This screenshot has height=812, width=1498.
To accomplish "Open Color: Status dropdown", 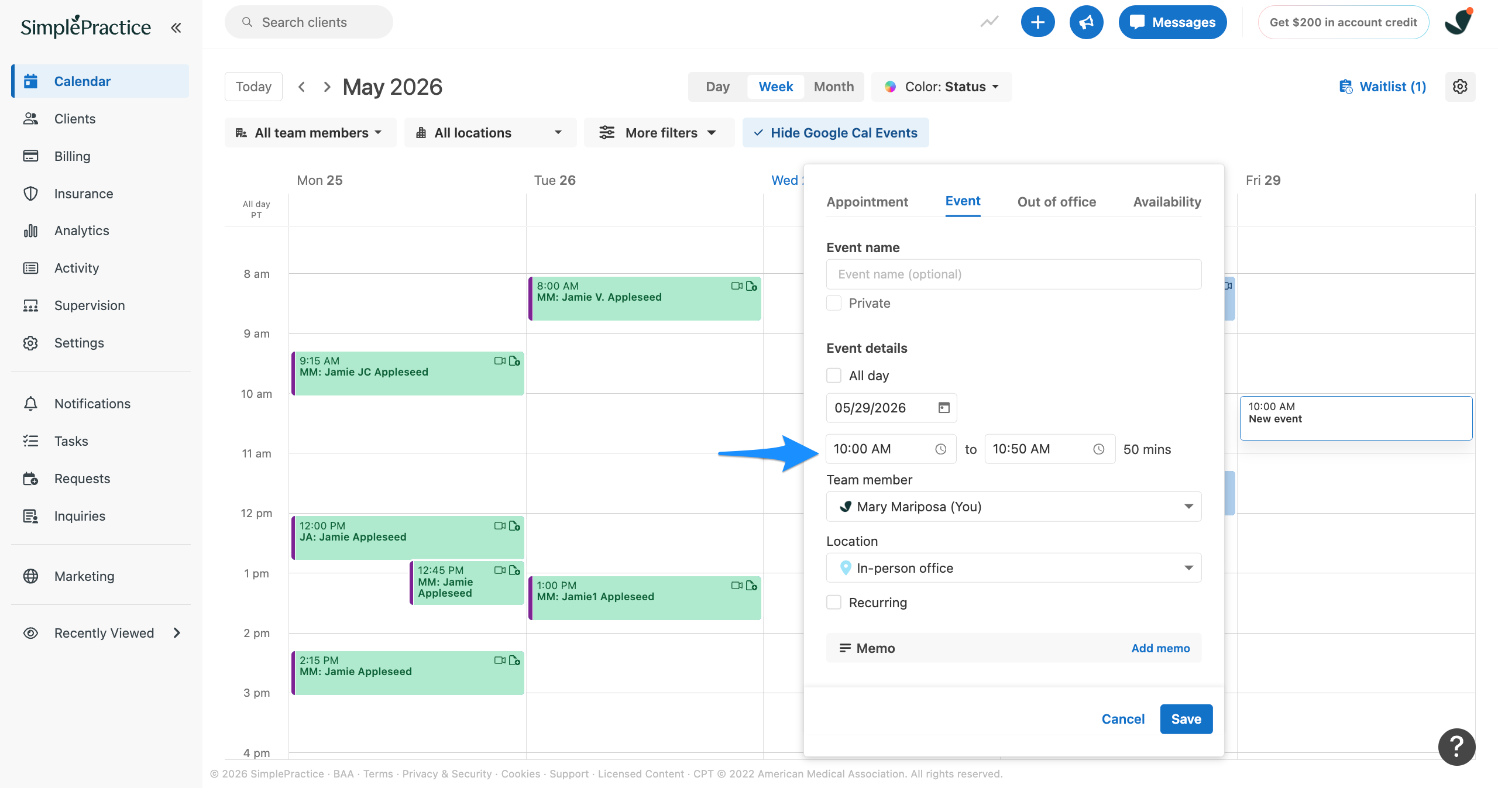I will (942, 87).
